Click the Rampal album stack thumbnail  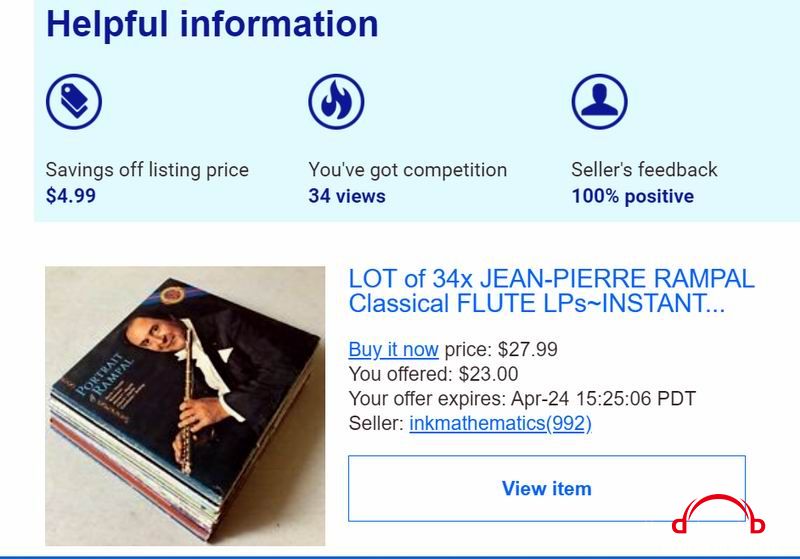tap(185, 406)
